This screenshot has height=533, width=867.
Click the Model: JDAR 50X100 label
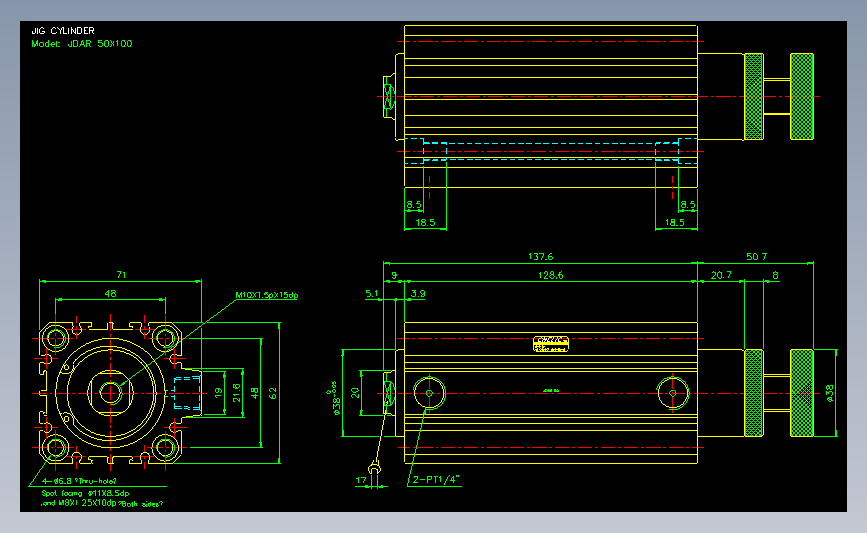point(82,44)
